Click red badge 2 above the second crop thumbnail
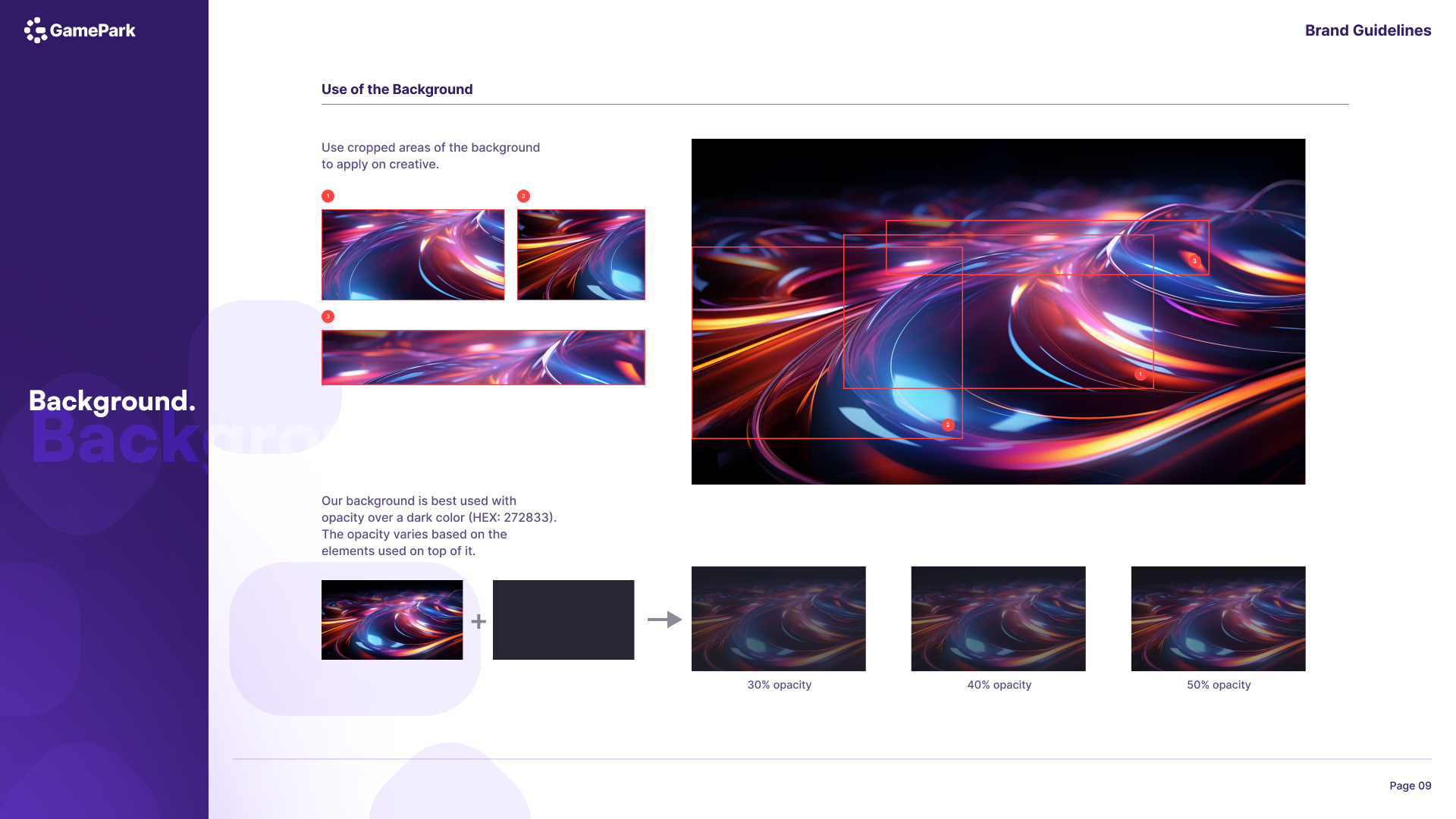This screenshot has width=1456, height=819. point(523,196)
